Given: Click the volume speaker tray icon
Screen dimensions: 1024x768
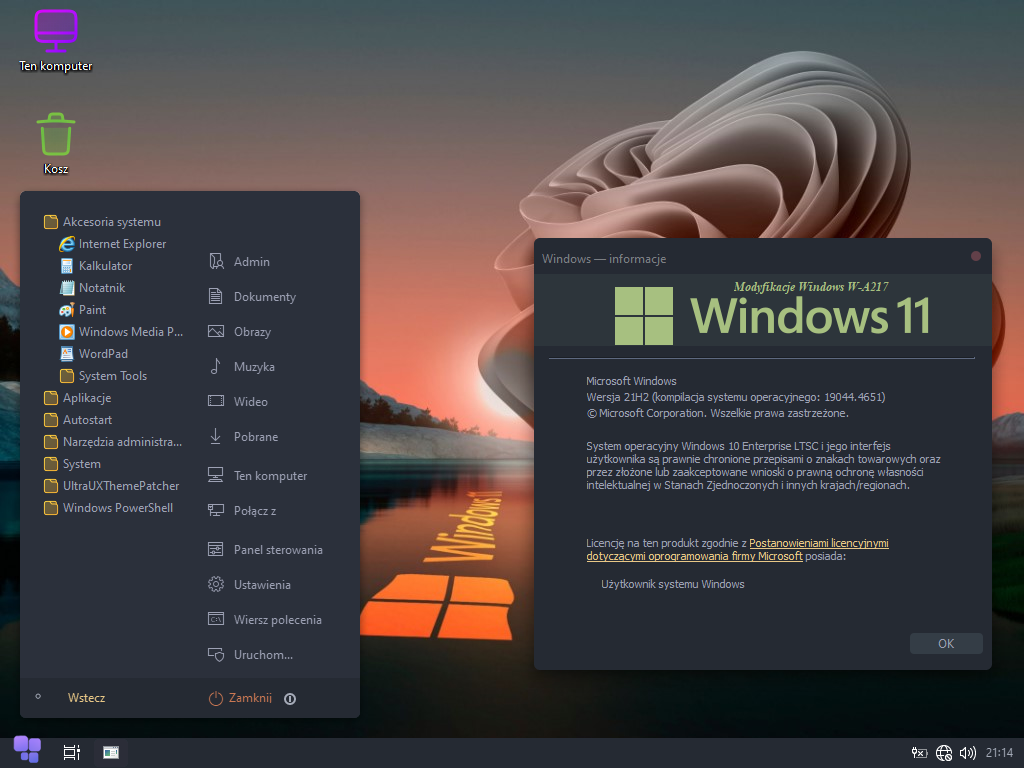Looking at the screenshot, I should pos(967,753).
